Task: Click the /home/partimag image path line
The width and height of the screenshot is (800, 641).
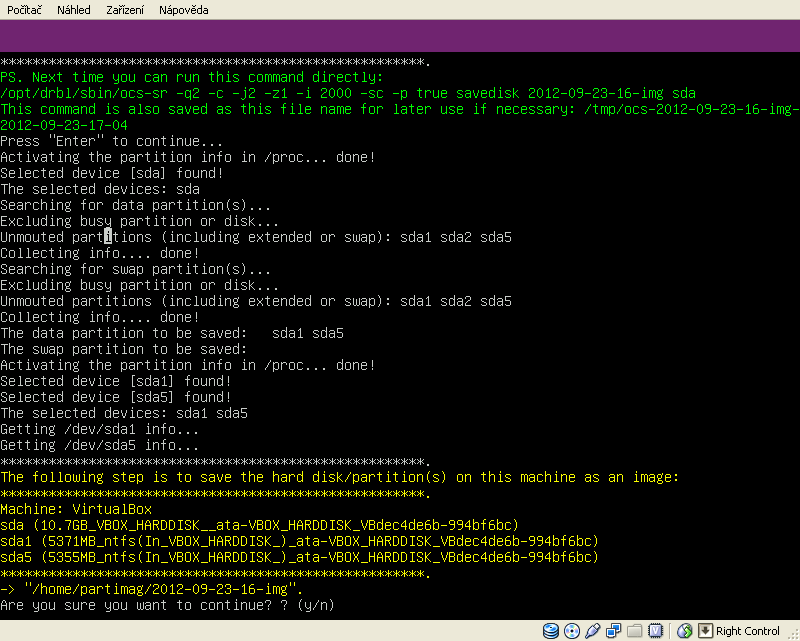Action: pos(152,590)
